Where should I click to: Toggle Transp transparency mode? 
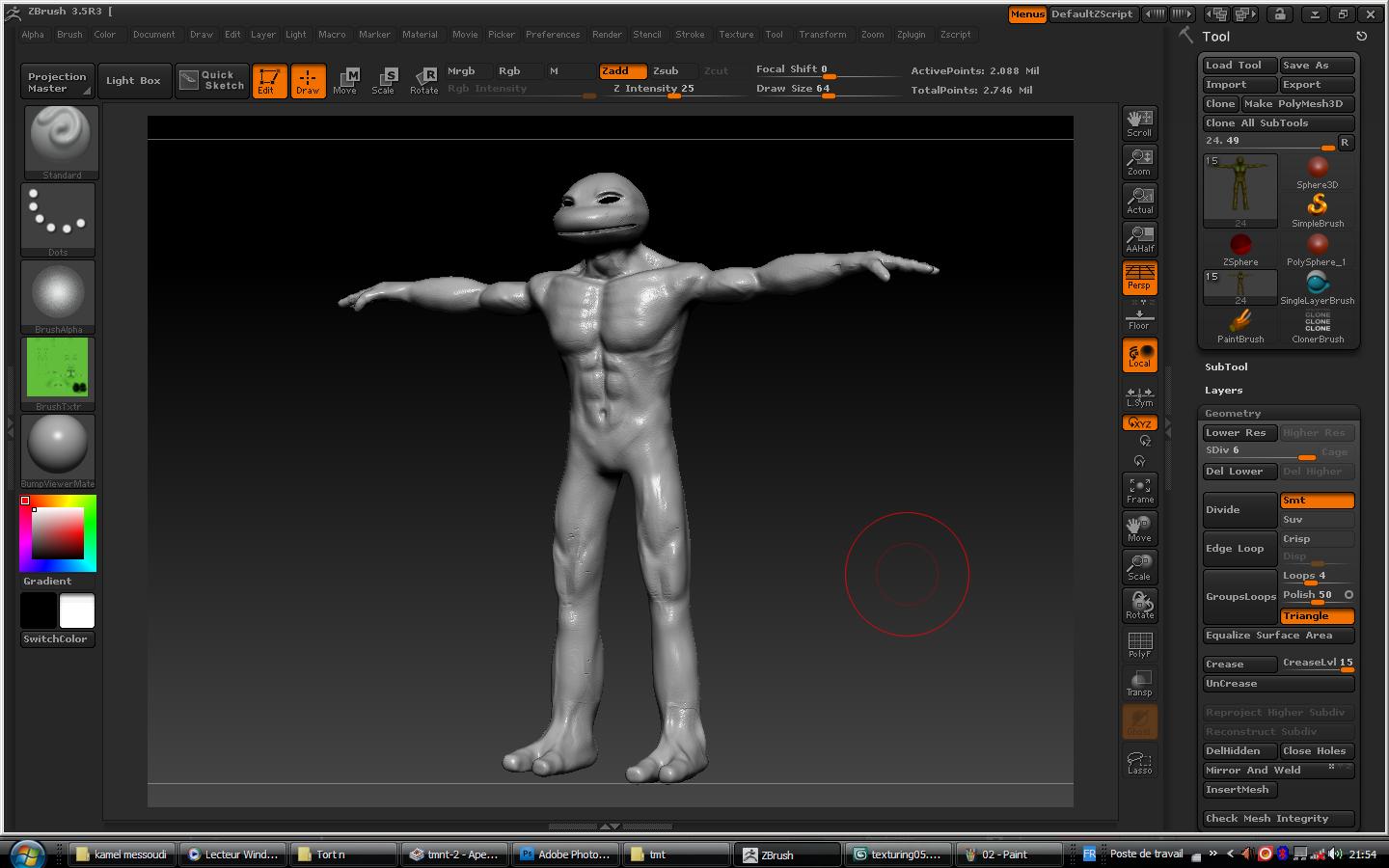click(x=1139, y=683)
